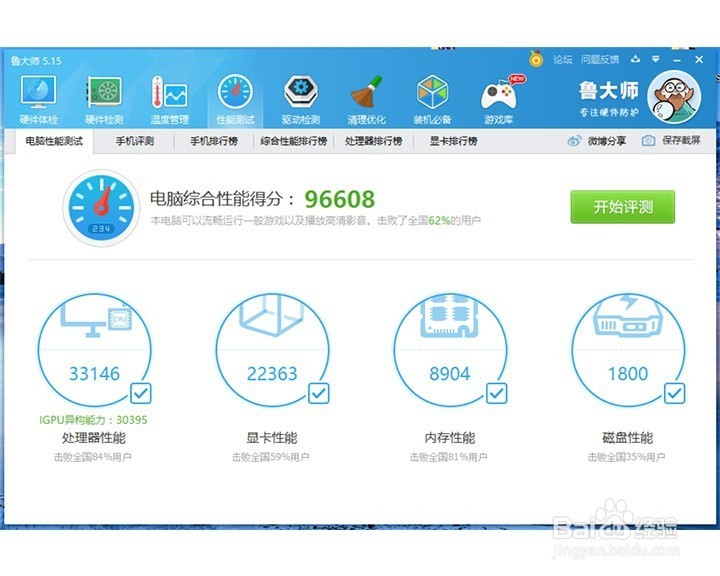Switch to the 电脑性能测试 tab
The width and height of the screenshot is (720, 576).
pos(54,141)
